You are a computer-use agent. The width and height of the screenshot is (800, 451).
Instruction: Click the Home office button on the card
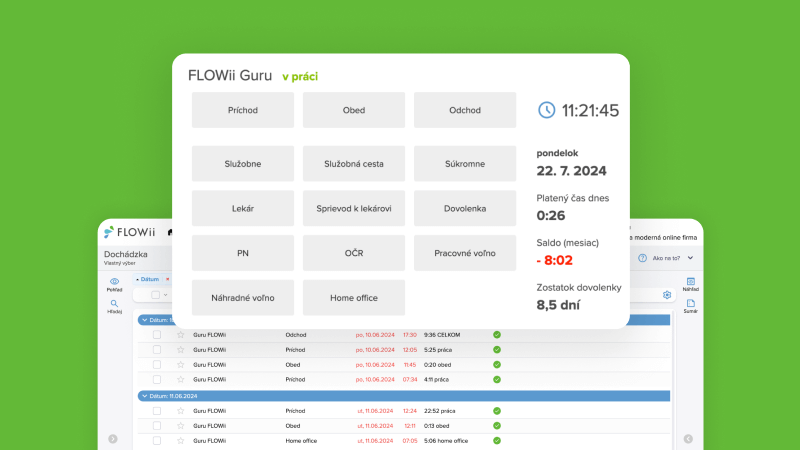coord(354,297)
